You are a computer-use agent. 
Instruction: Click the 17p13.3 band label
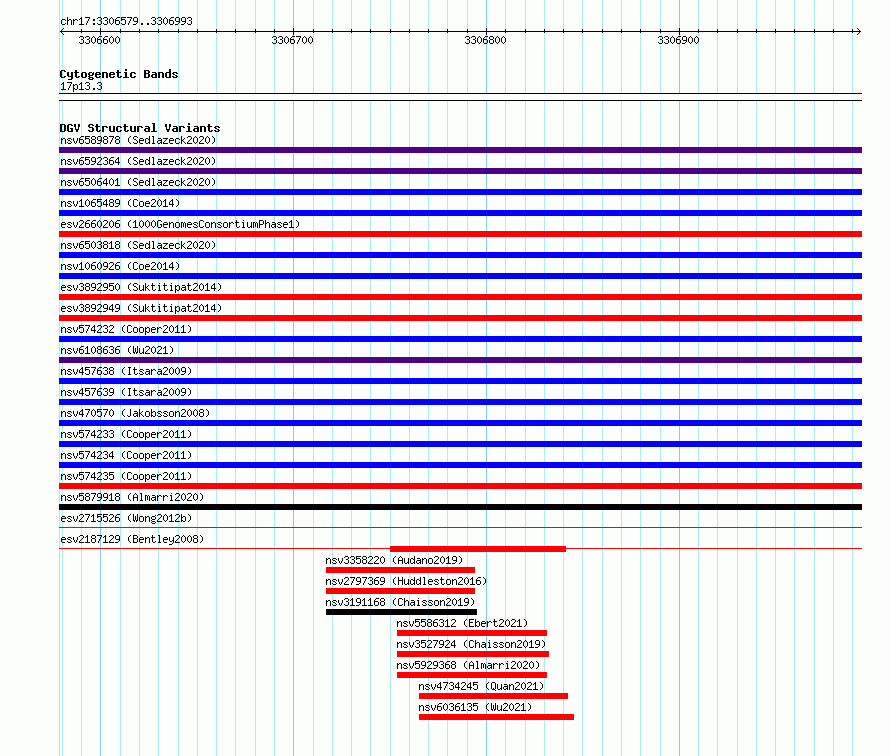[x=81, y=86]
